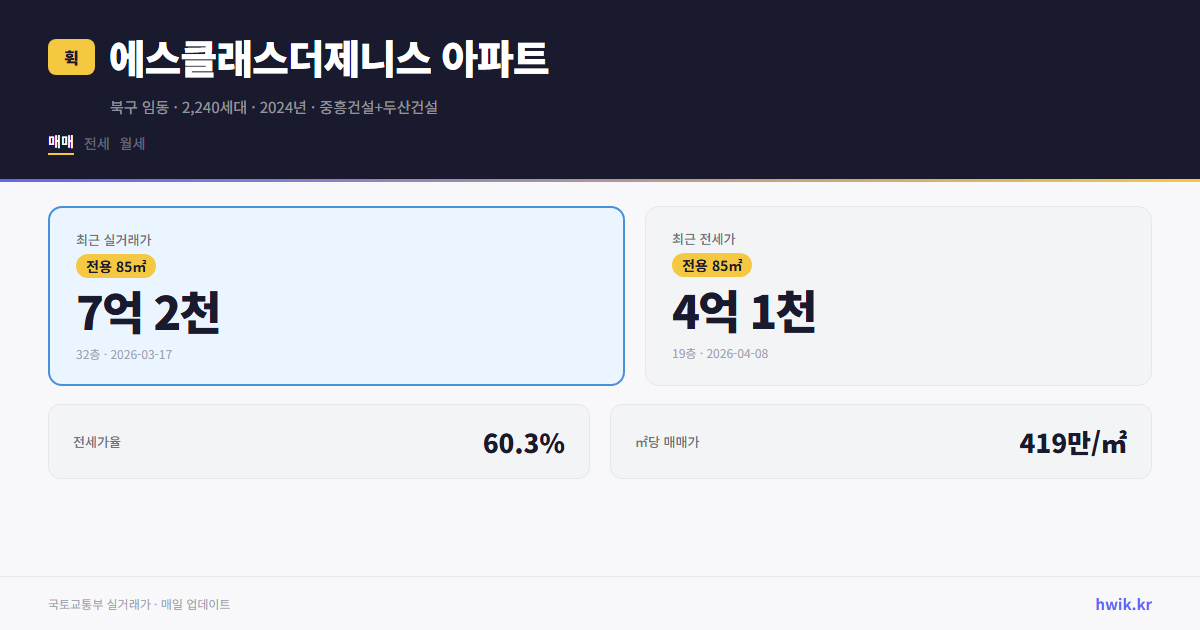Switch to the 전세 tab
The width and height of the screenshot is (1200, 630).
[95, 143]
